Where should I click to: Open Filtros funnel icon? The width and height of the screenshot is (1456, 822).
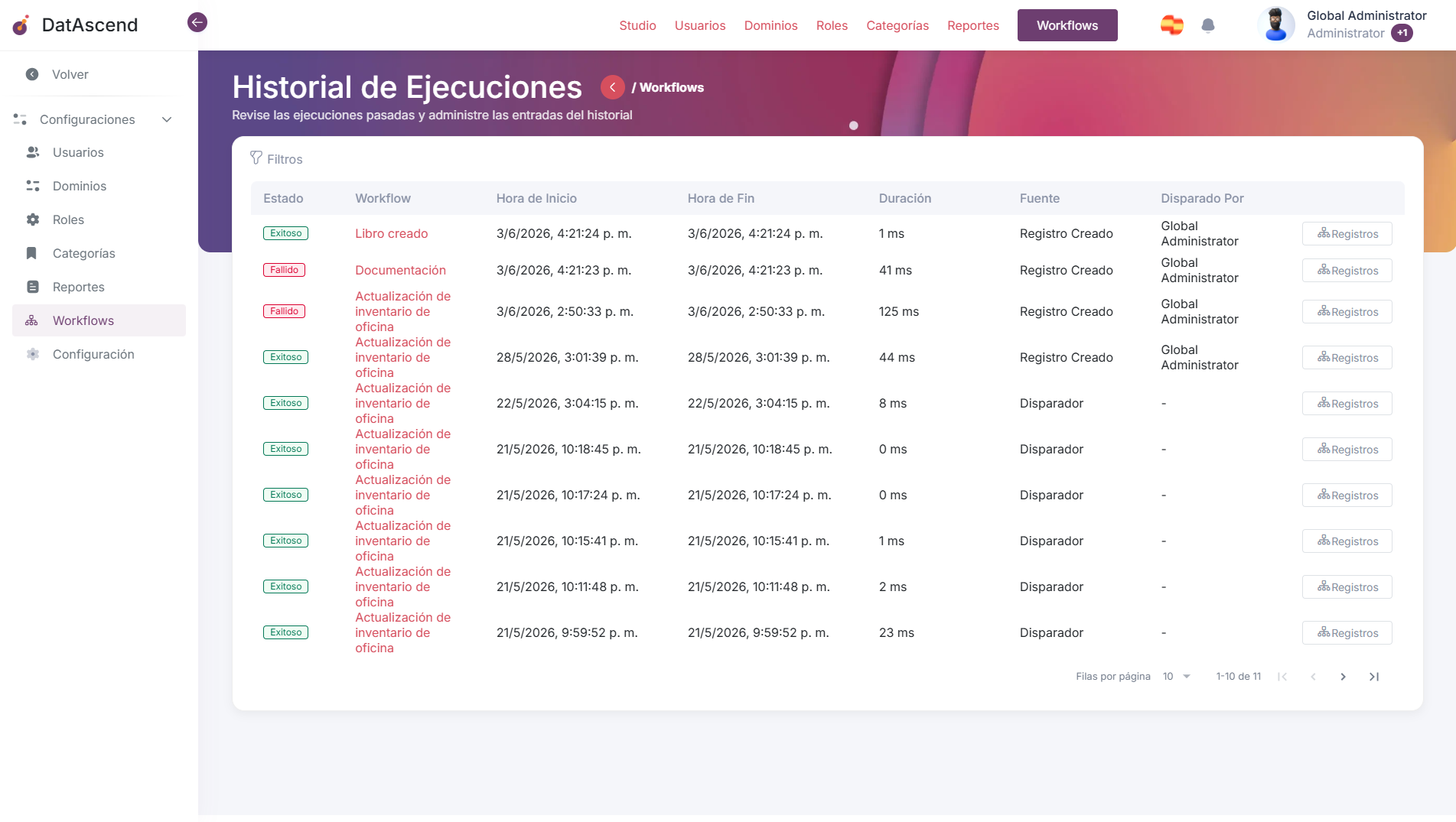256,158
